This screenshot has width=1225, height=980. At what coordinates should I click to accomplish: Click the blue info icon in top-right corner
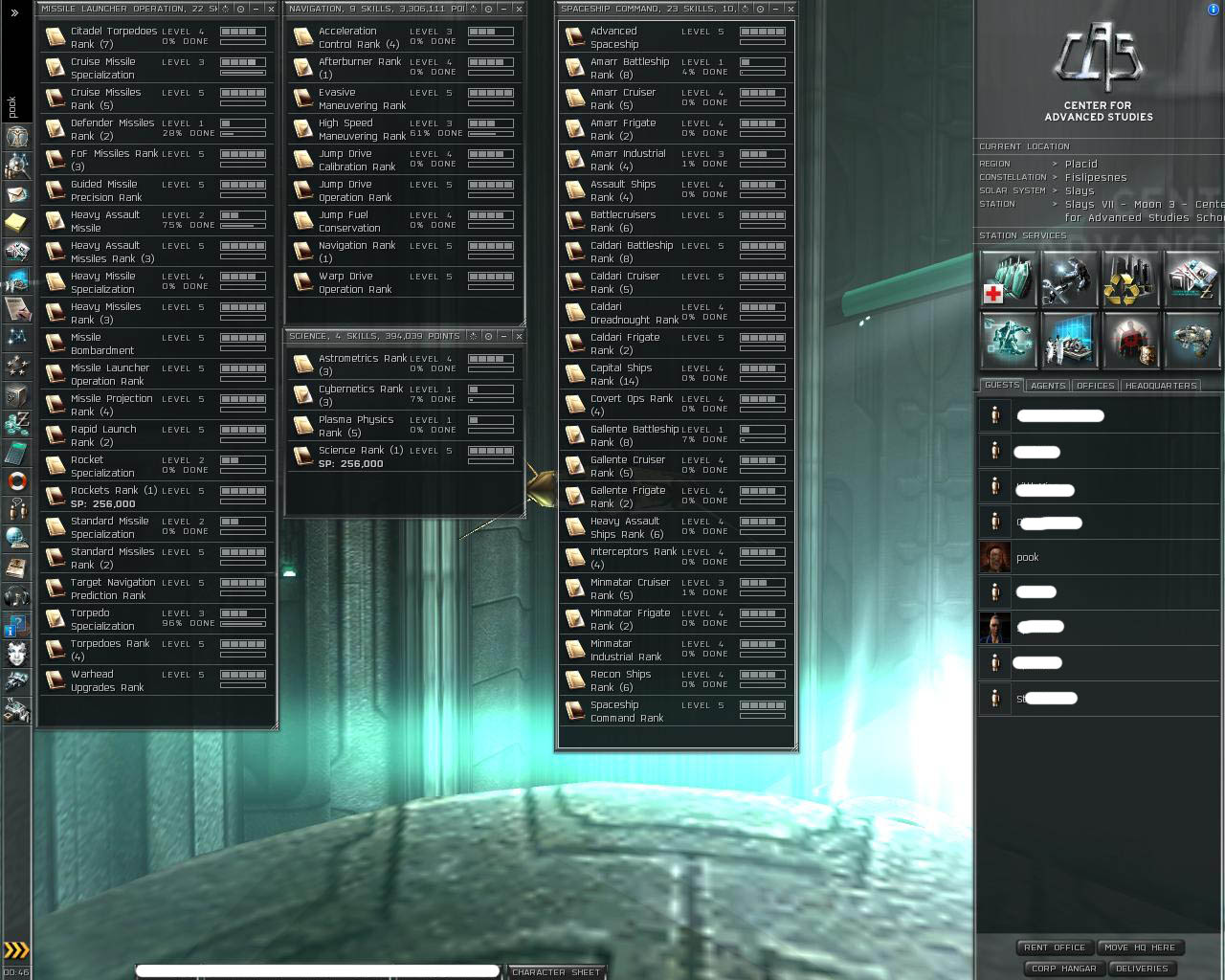coord(1214,9)
